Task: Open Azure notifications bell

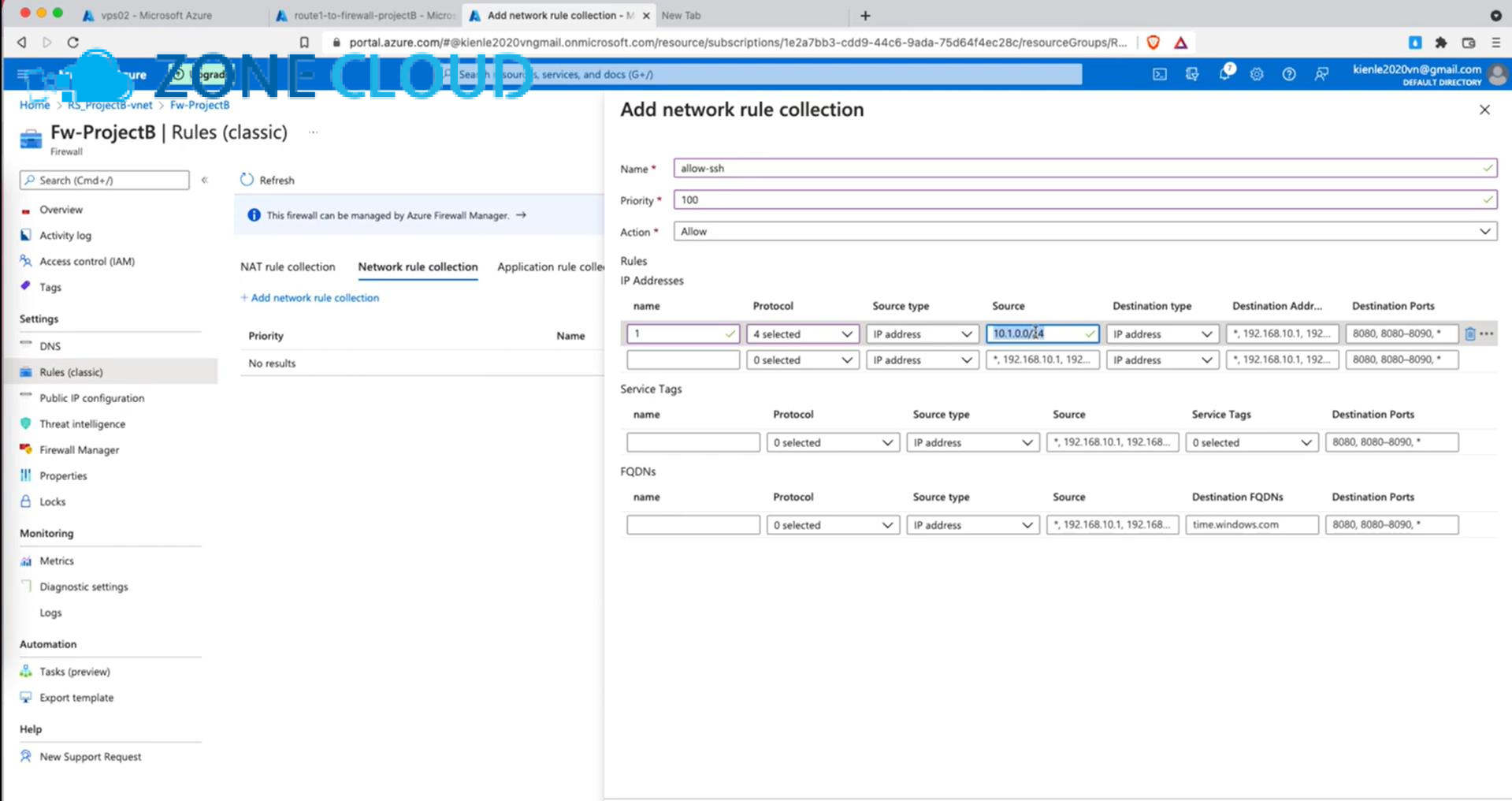Action: click(x=1224, y=74)
